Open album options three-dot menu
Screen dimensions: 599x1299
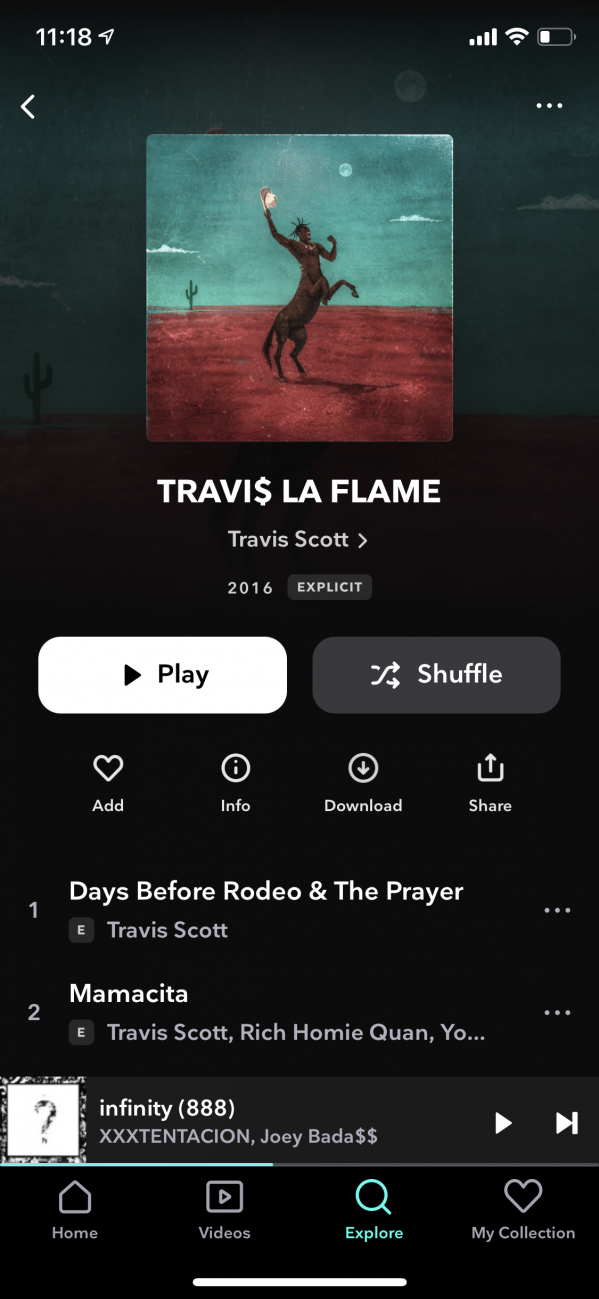click(549, 106)
